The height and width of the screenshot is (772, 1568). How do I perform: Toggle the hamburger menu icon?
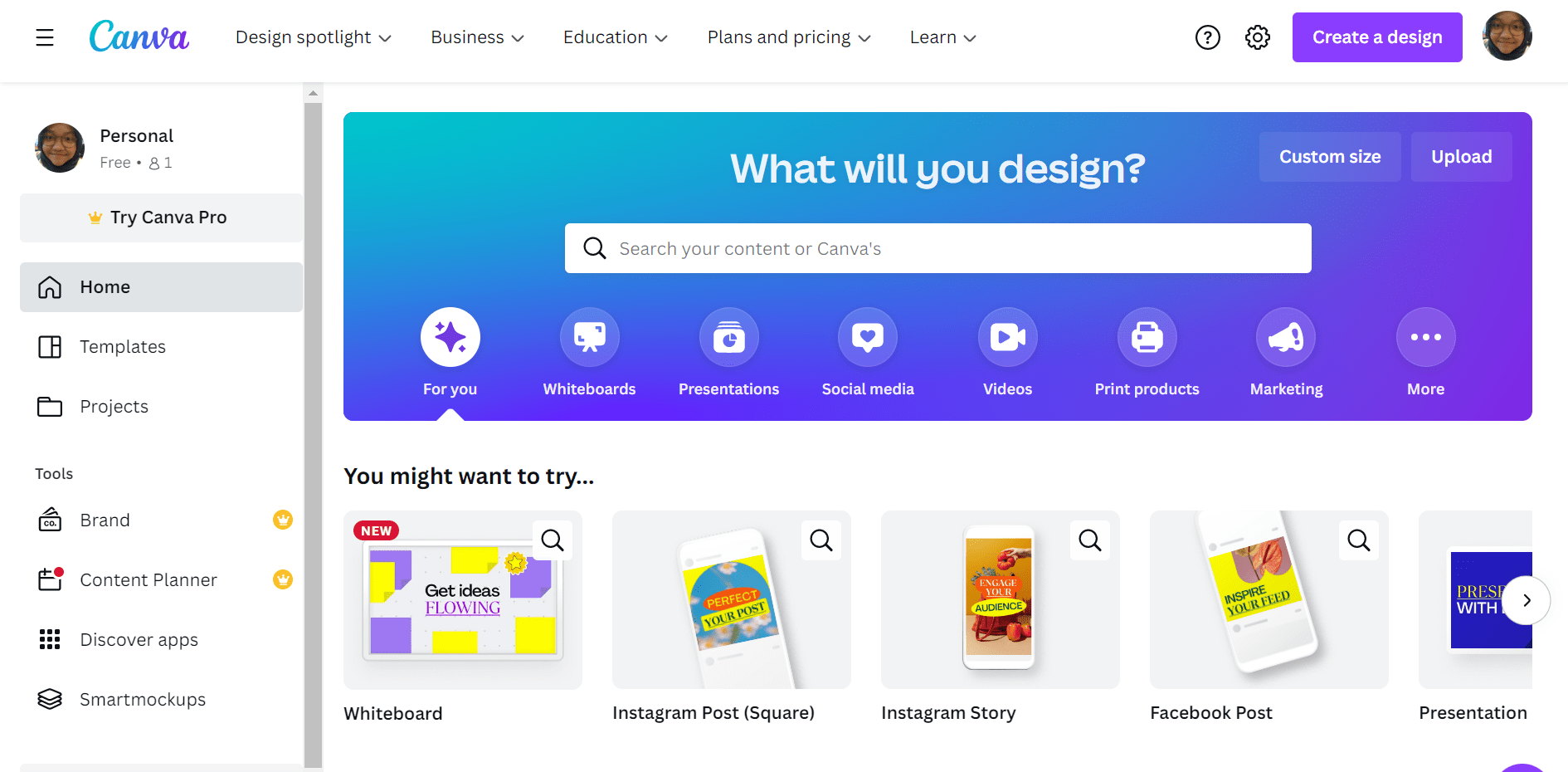coord(45,37)
